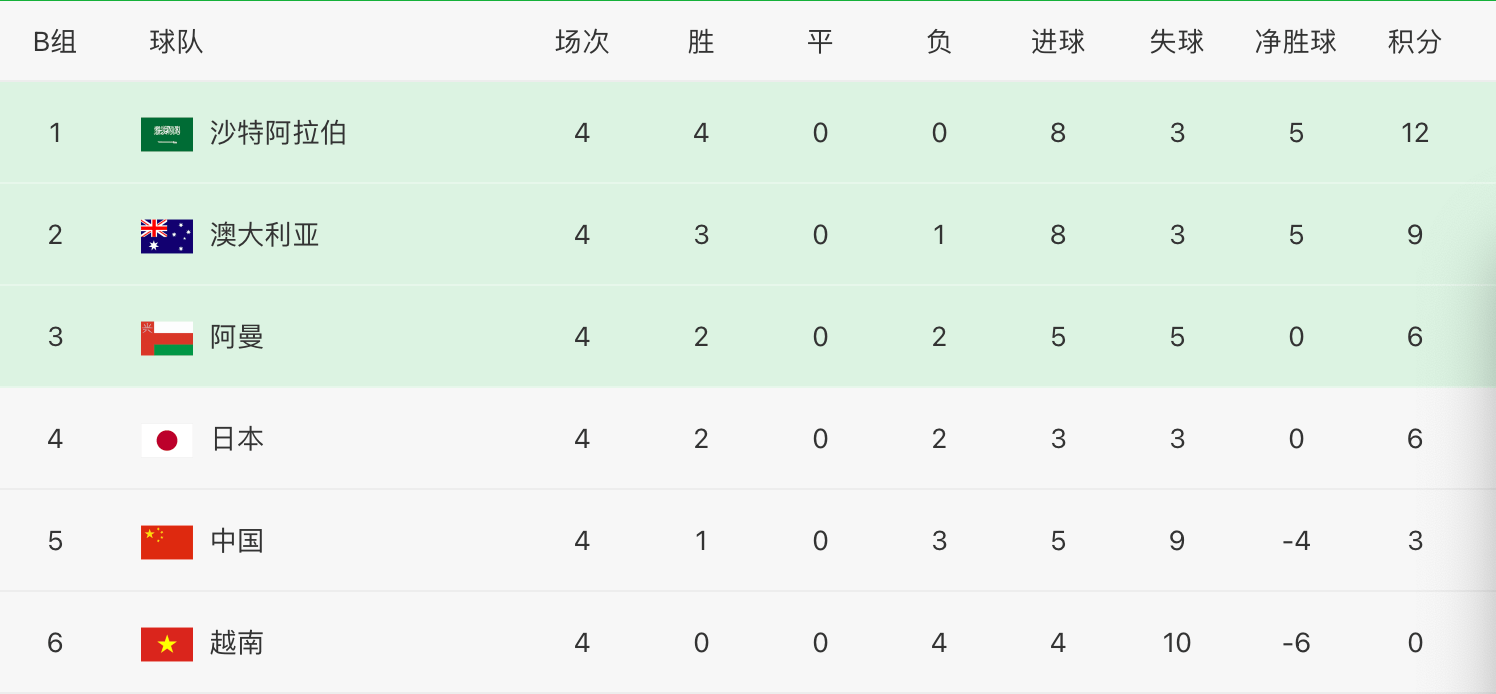The height and width of the screenshot is (694, 1496).
Task: Click the 进球 column header
Action: pyautogui.click(x=1058, y=42)
